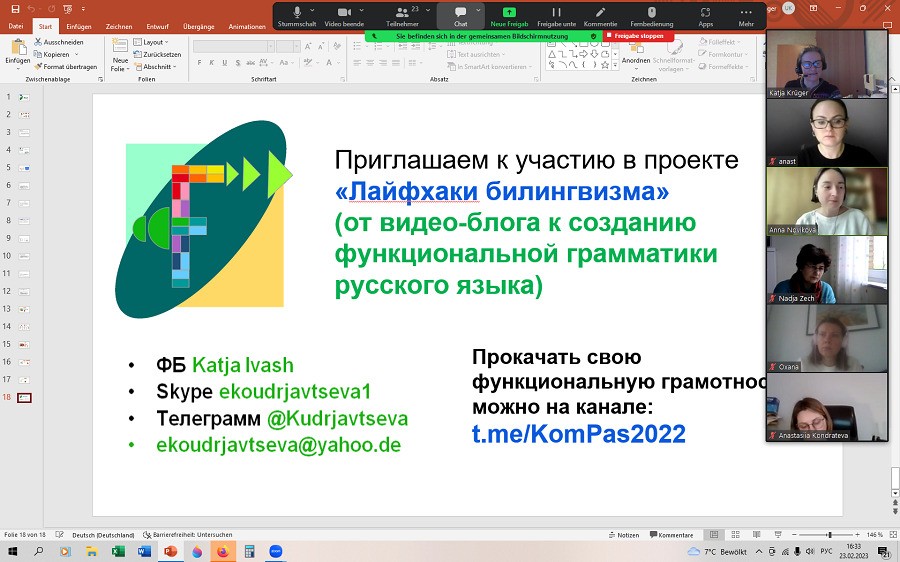Select slide 18 thumbnail in slide panel
The image size is (900, 562).
point(25,397)
